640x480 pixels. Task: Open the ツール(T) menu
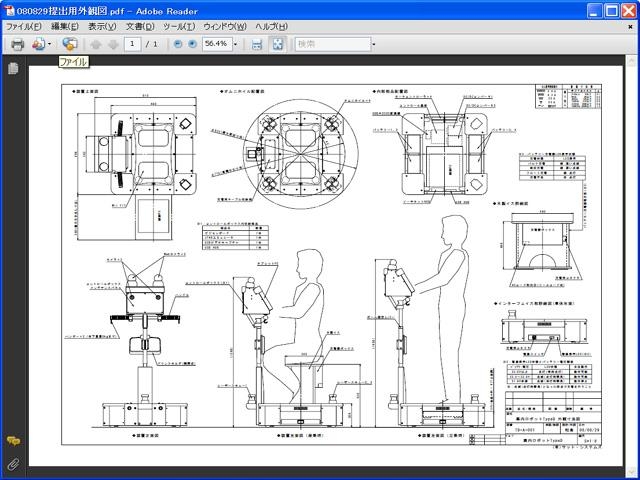179,27
